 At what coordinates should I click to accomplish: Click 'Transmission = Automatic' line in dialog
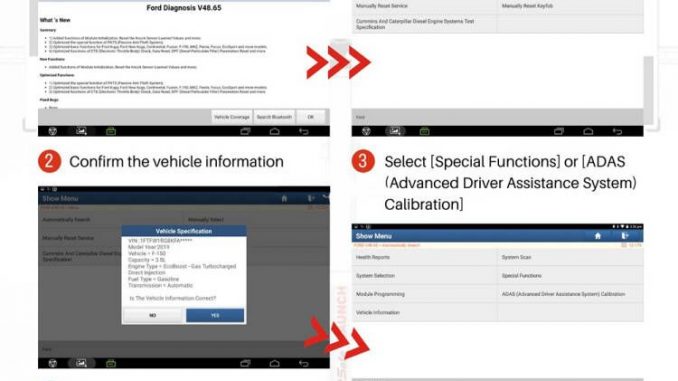coord(160,285)
